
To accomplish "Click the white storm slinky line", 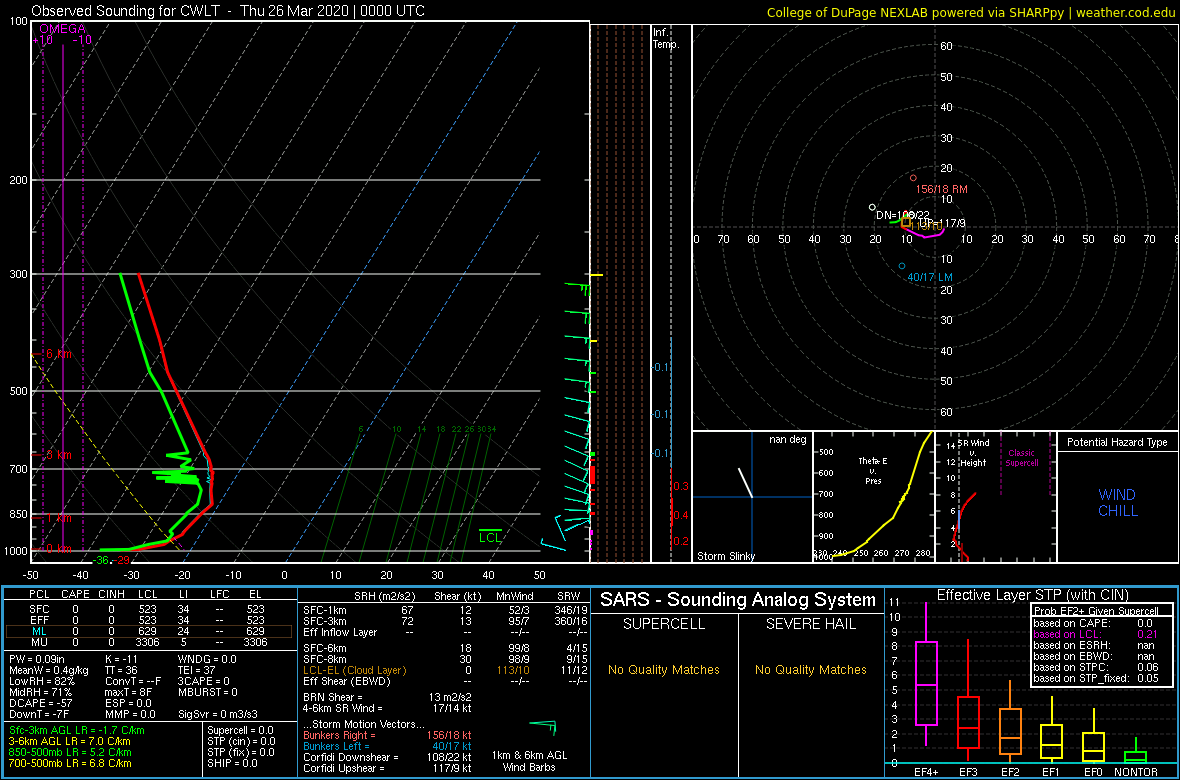I will click(x=746, y=483).
